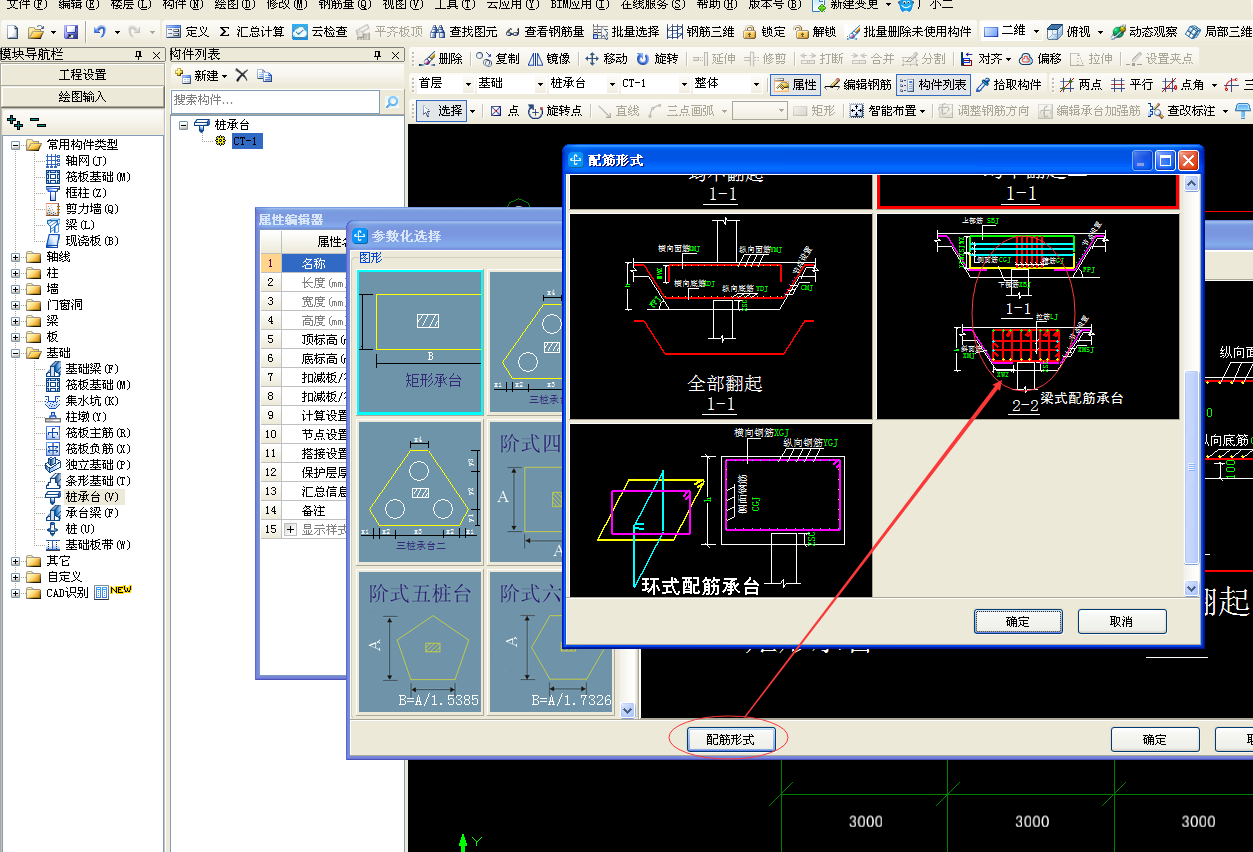
Task: Save the project with the floppy disk icon
Action: pyautogui.click(x=70, y=32)
